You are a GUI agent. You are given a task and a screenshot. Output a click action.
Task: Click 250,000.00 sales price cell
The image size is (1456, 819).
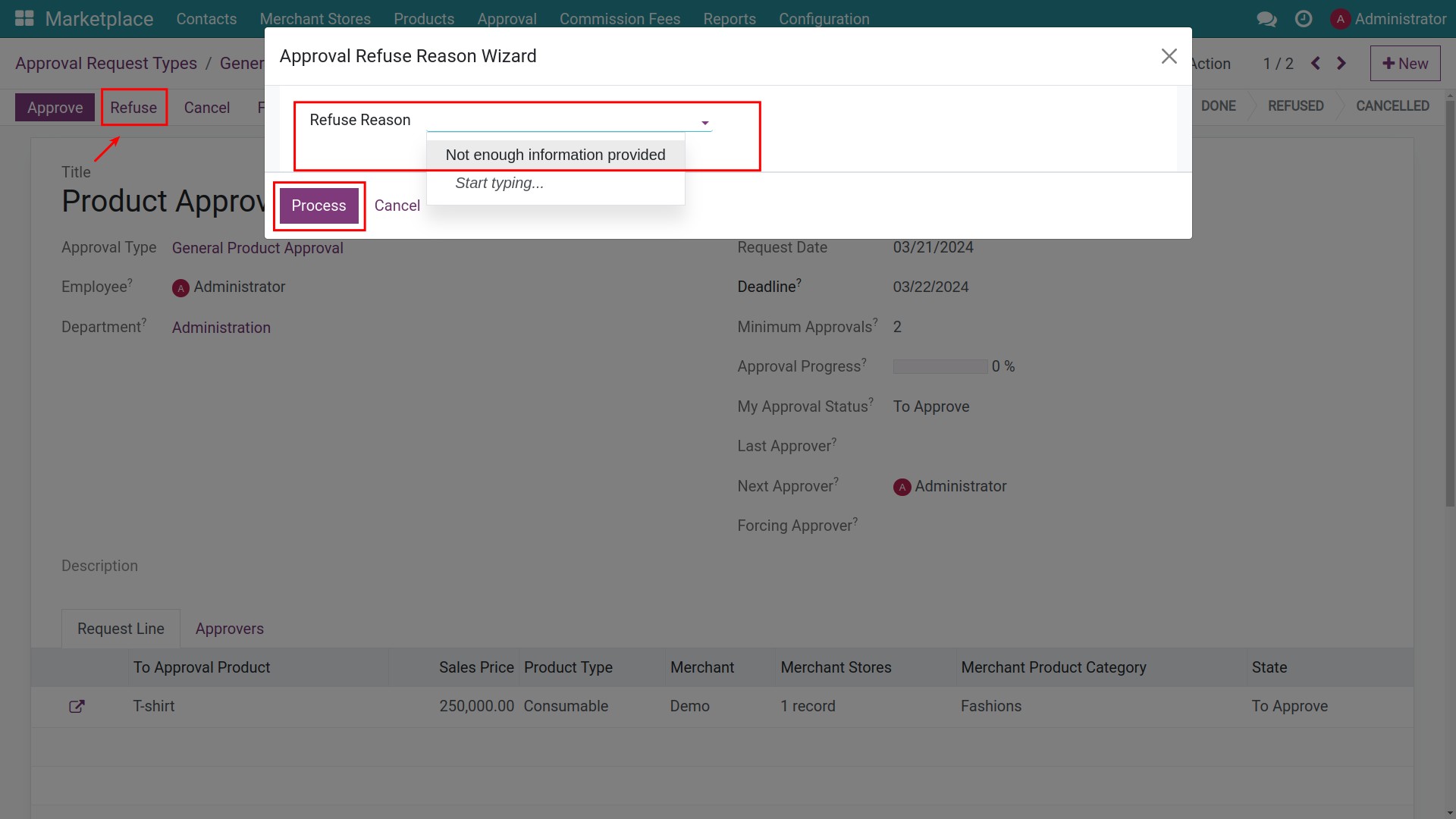coord(476,706)
